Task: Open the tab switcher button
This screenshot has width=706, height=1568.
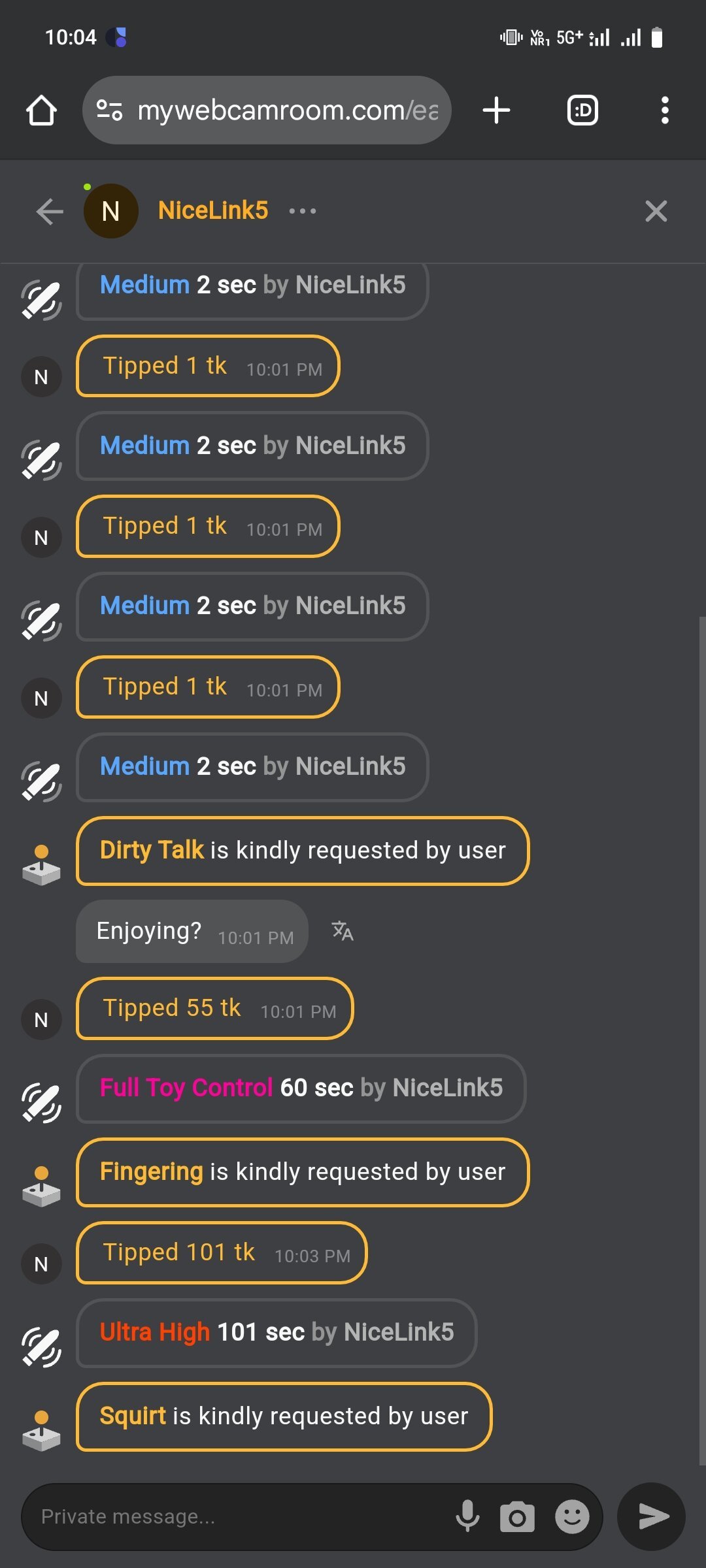Action: coord(582,110)
